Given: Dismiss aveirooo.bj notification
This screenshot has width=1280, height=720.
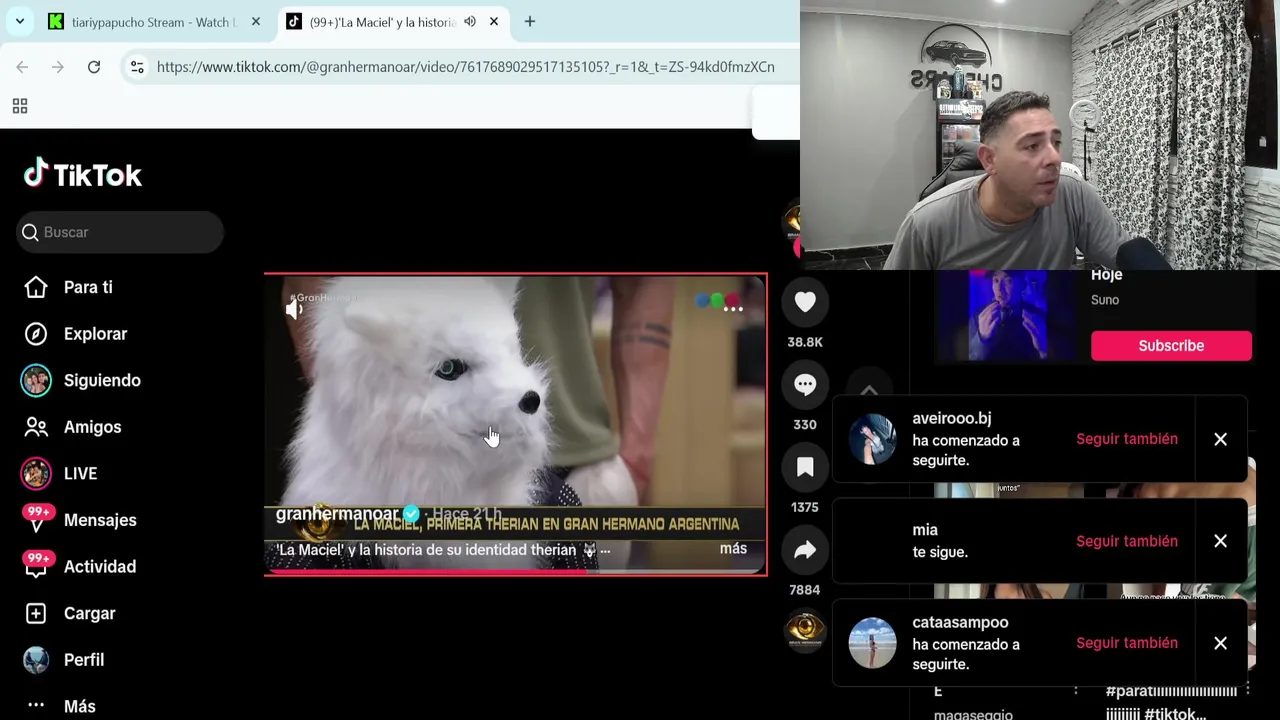Looking at the screenshot, I should [x=1220, y=439].
